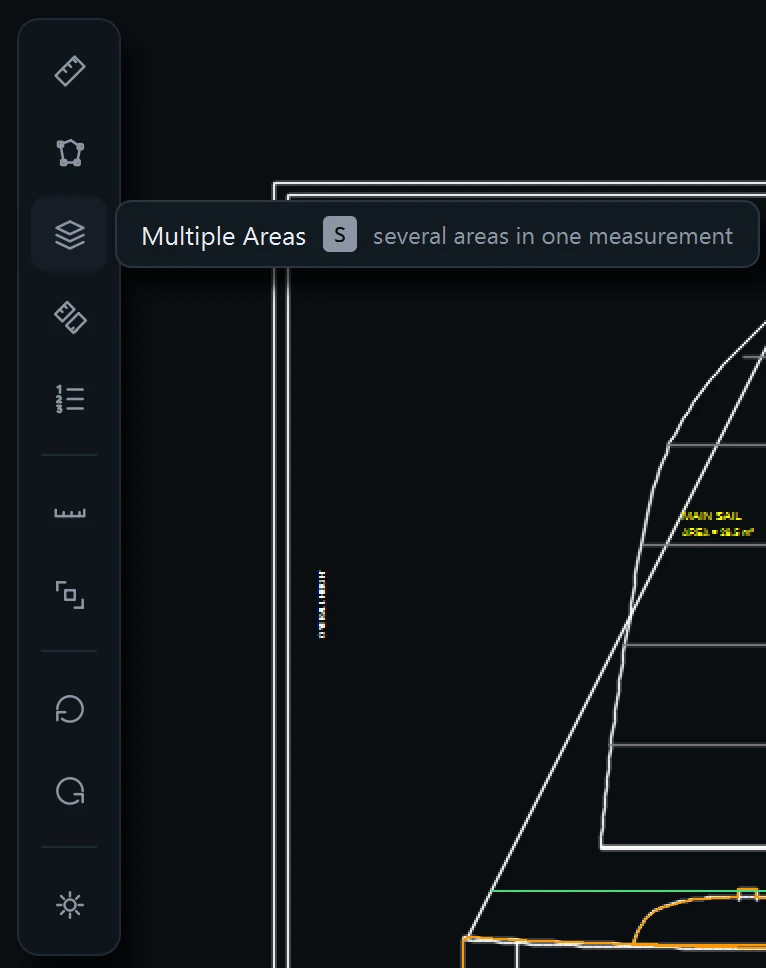The width and height of the screenshot is (766, 968).
Task: Click the fit-to-view frame icon
Action: point(70,595)
